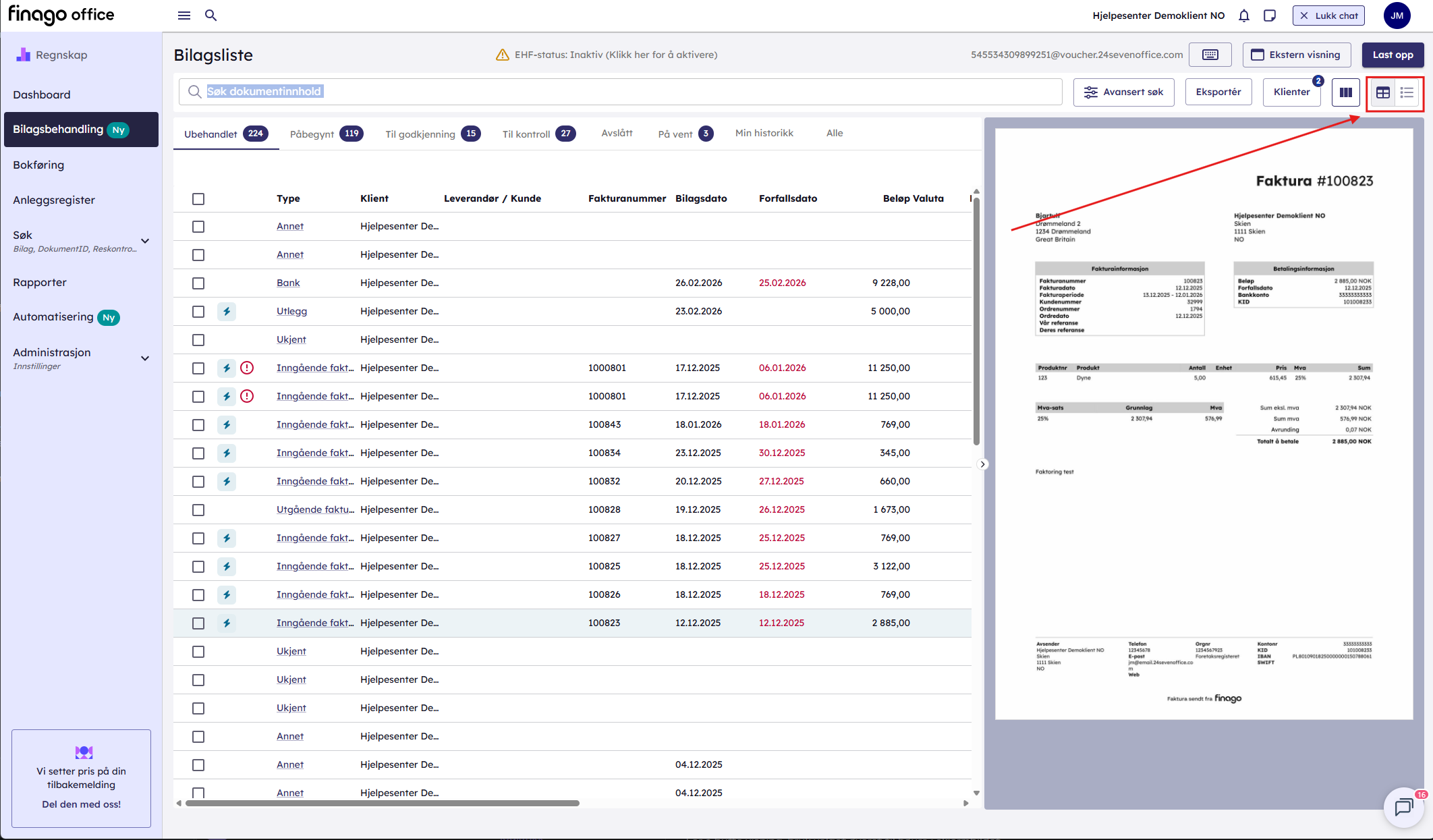Collapse the preview panel with arrow
Viewport: 1433px width, 840px height.
coord(982,464)
